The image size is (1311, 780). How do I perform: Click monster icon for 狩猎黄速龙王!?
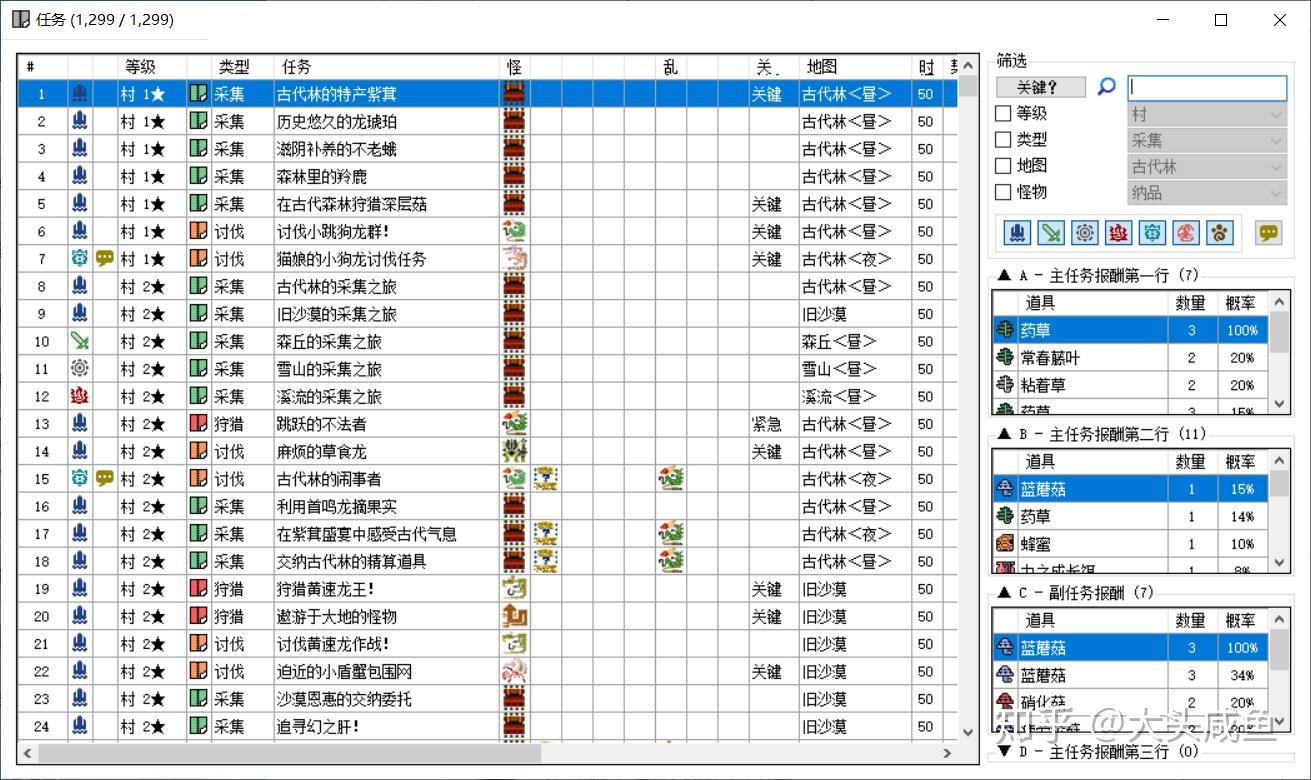pyautogui.click(x=514, y=589)
